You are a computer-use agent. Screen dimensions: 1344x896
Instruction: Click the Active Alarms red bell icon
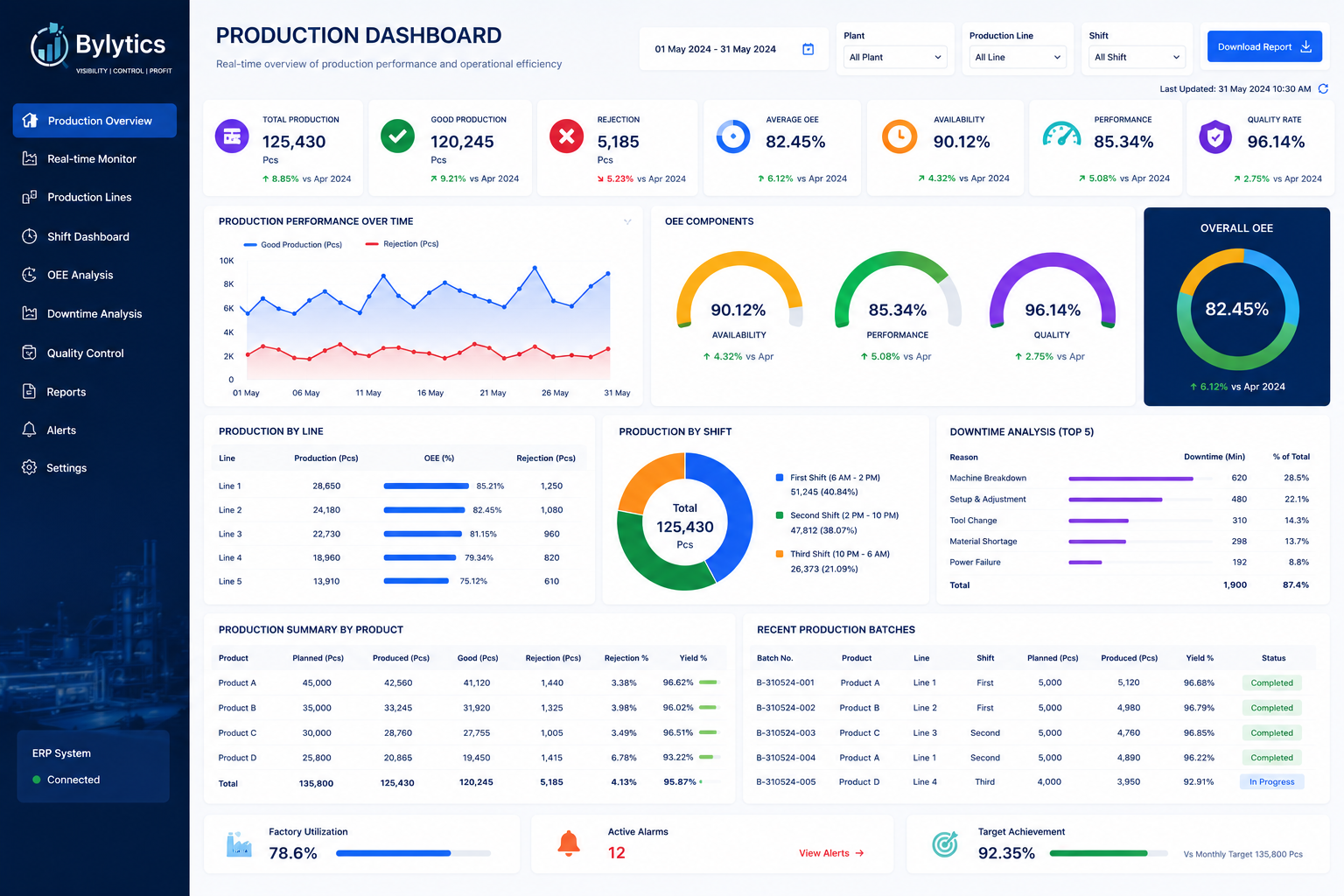[x=569, y=843]
